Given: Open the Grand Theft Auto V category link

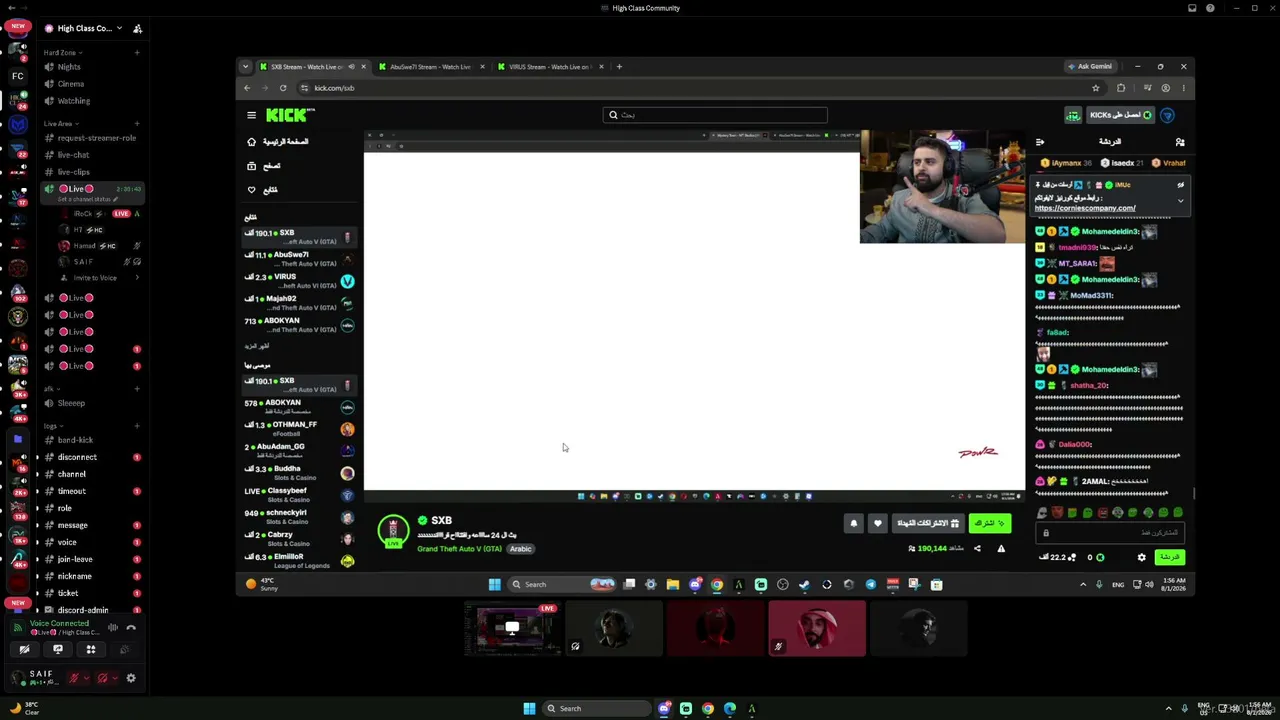Looking at the screenshot, I should [460, 549].
